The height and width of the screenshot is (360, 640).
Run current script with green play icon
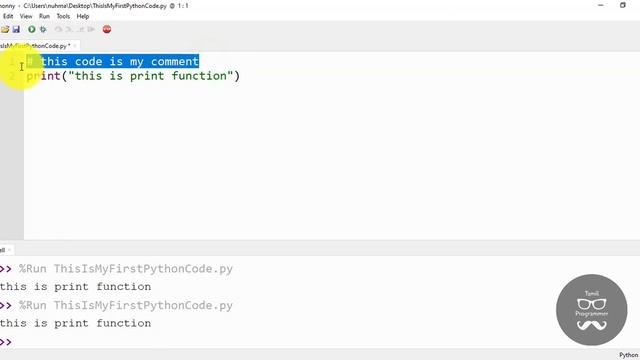(31, 29)
